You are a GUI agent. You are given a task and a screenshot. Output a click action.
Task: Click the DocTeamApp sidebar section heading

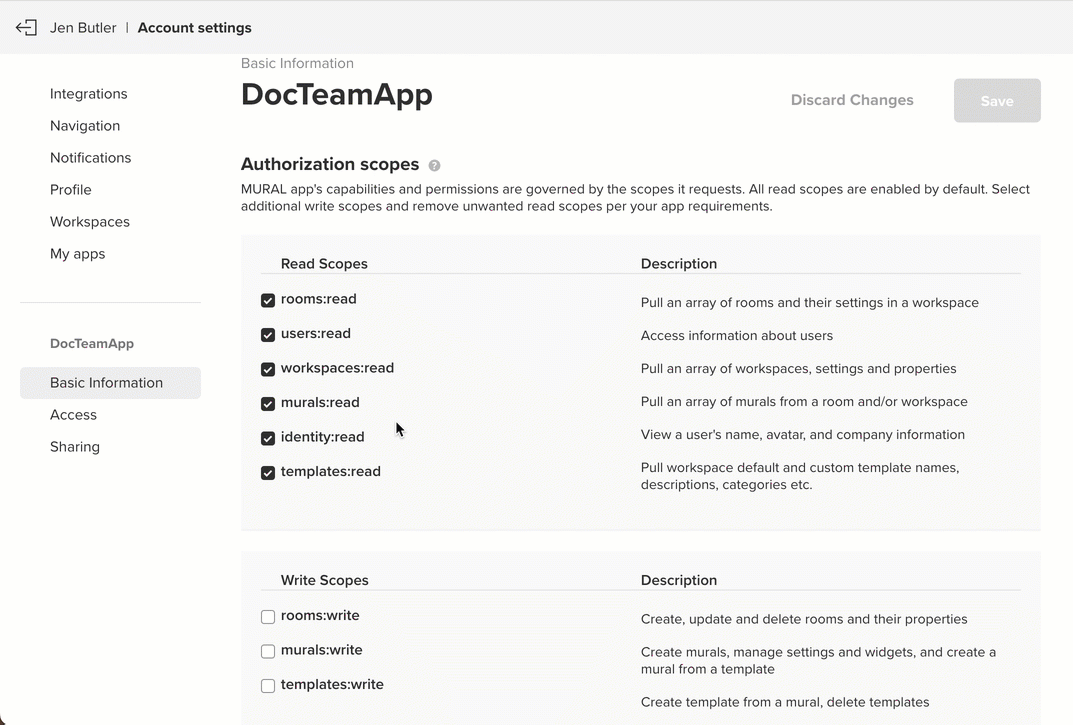tap(92, 344)
